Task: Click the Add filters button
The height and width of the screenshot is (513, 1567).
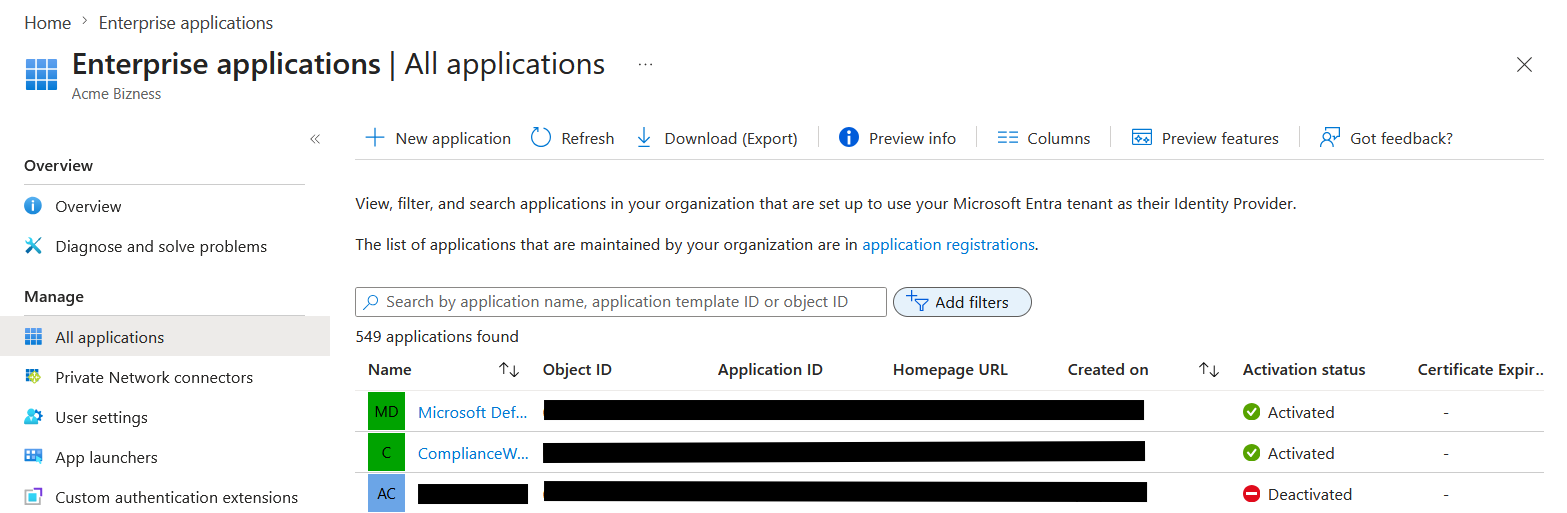Action: click(962, 302)
